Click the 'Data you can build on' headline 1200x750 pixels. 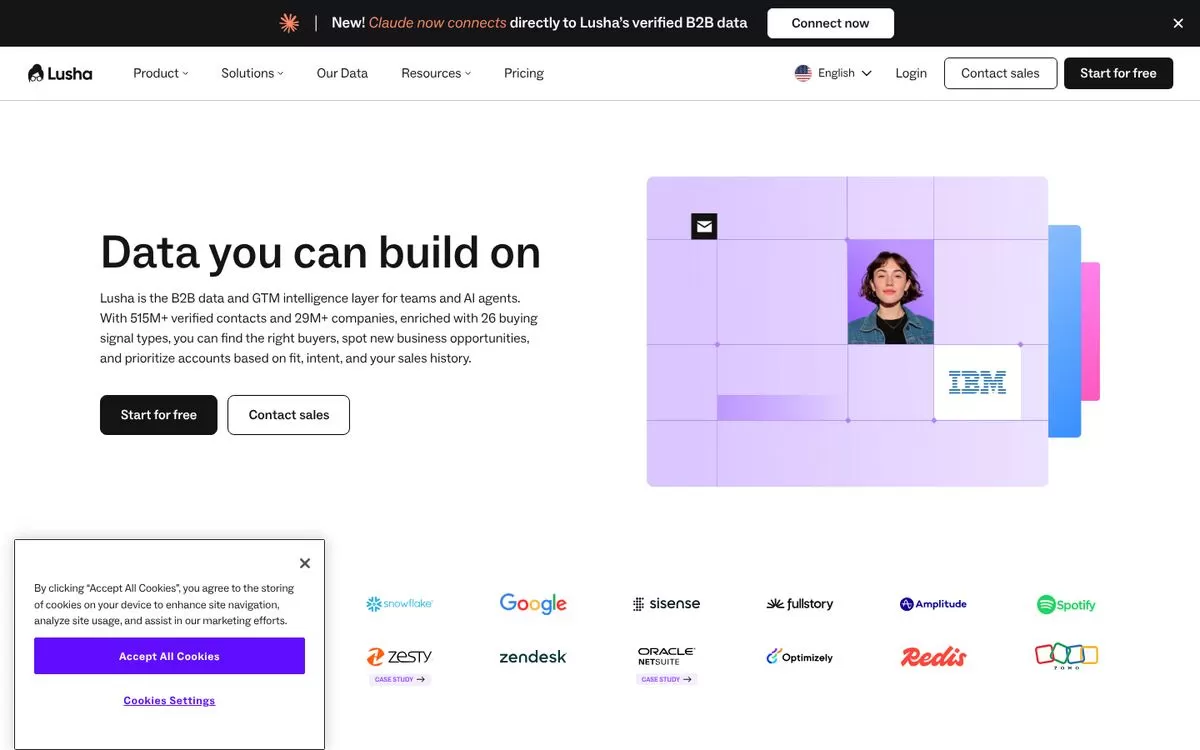(320, 252)
